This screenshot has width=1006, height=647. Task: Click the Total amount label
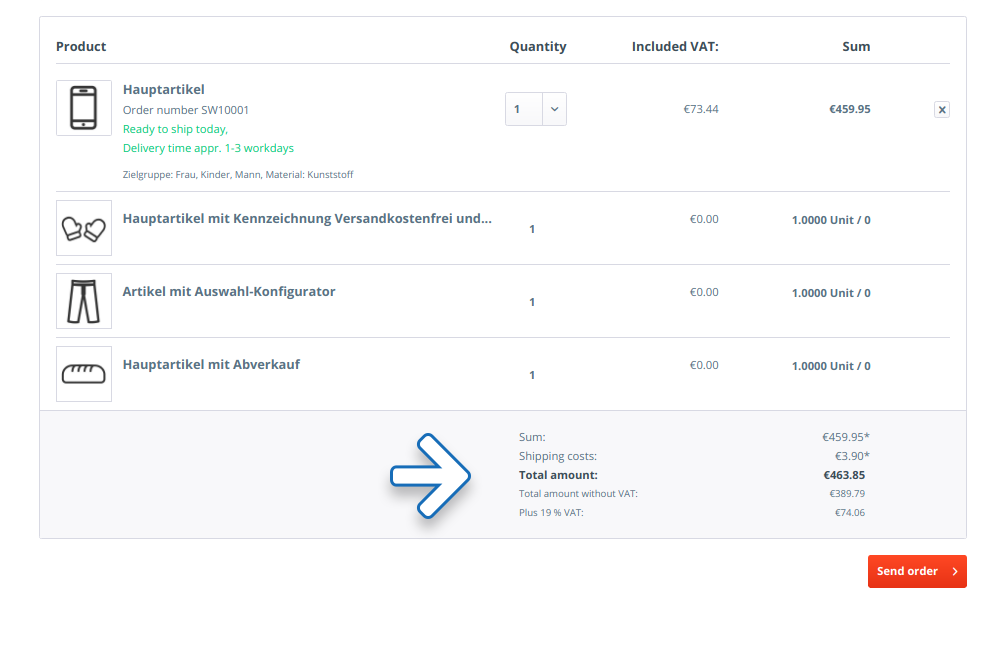coord(558,476)
